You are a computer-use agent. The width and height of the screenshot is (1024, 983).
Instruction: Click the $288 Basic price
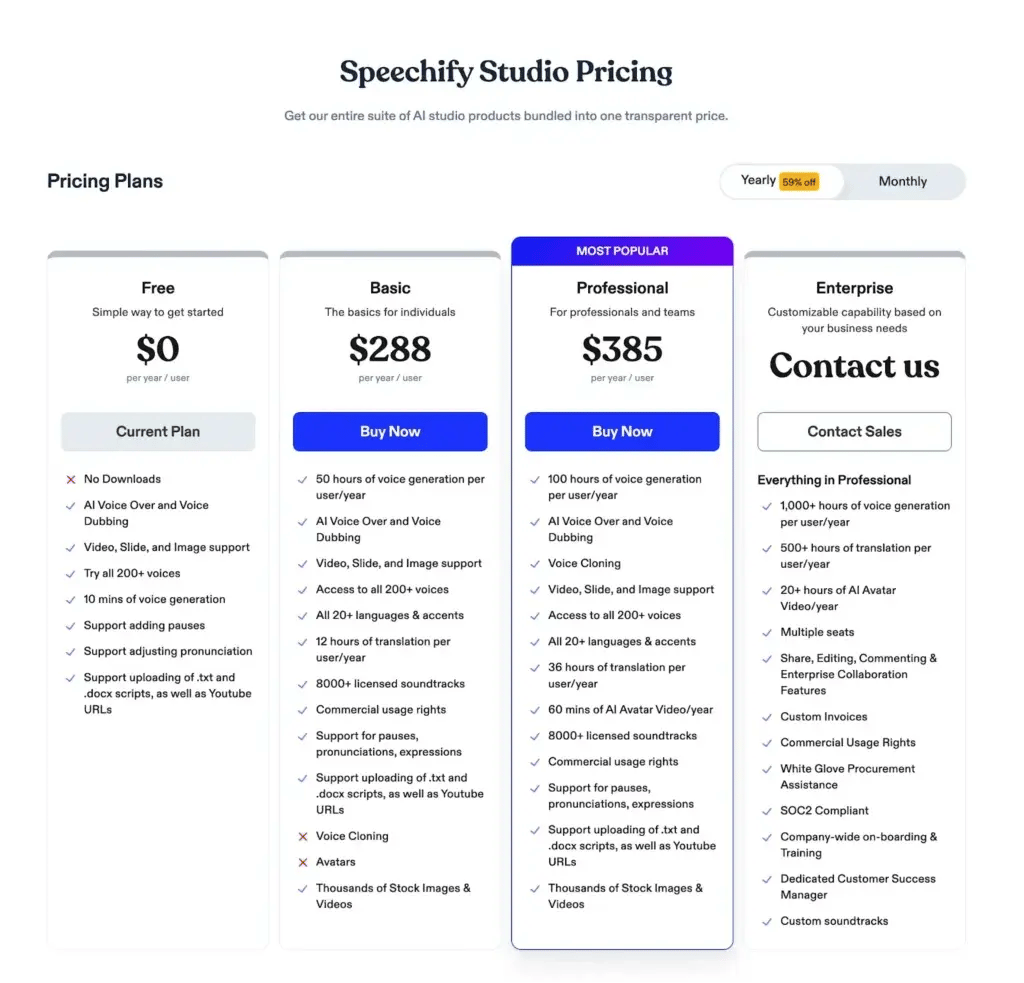point(390,349)
